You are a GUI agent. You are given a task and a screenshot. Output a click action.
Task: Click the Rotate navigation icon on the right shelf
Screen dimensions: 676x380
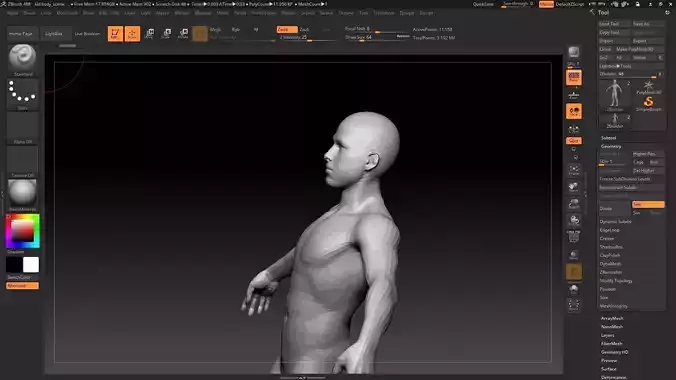point(573,220)
